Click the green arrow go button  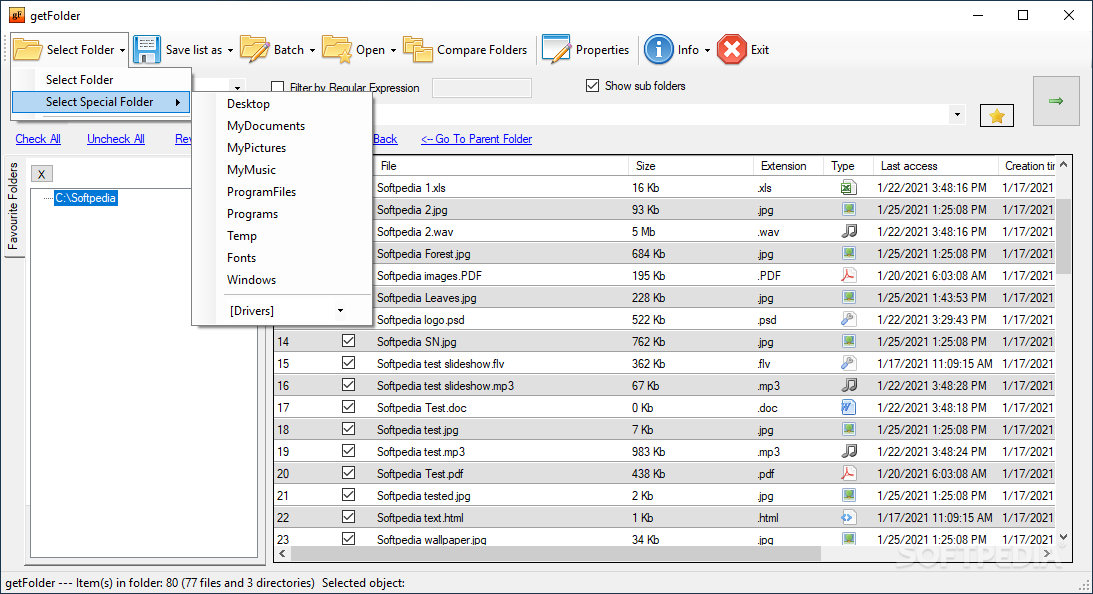(x=1056, y=101)
